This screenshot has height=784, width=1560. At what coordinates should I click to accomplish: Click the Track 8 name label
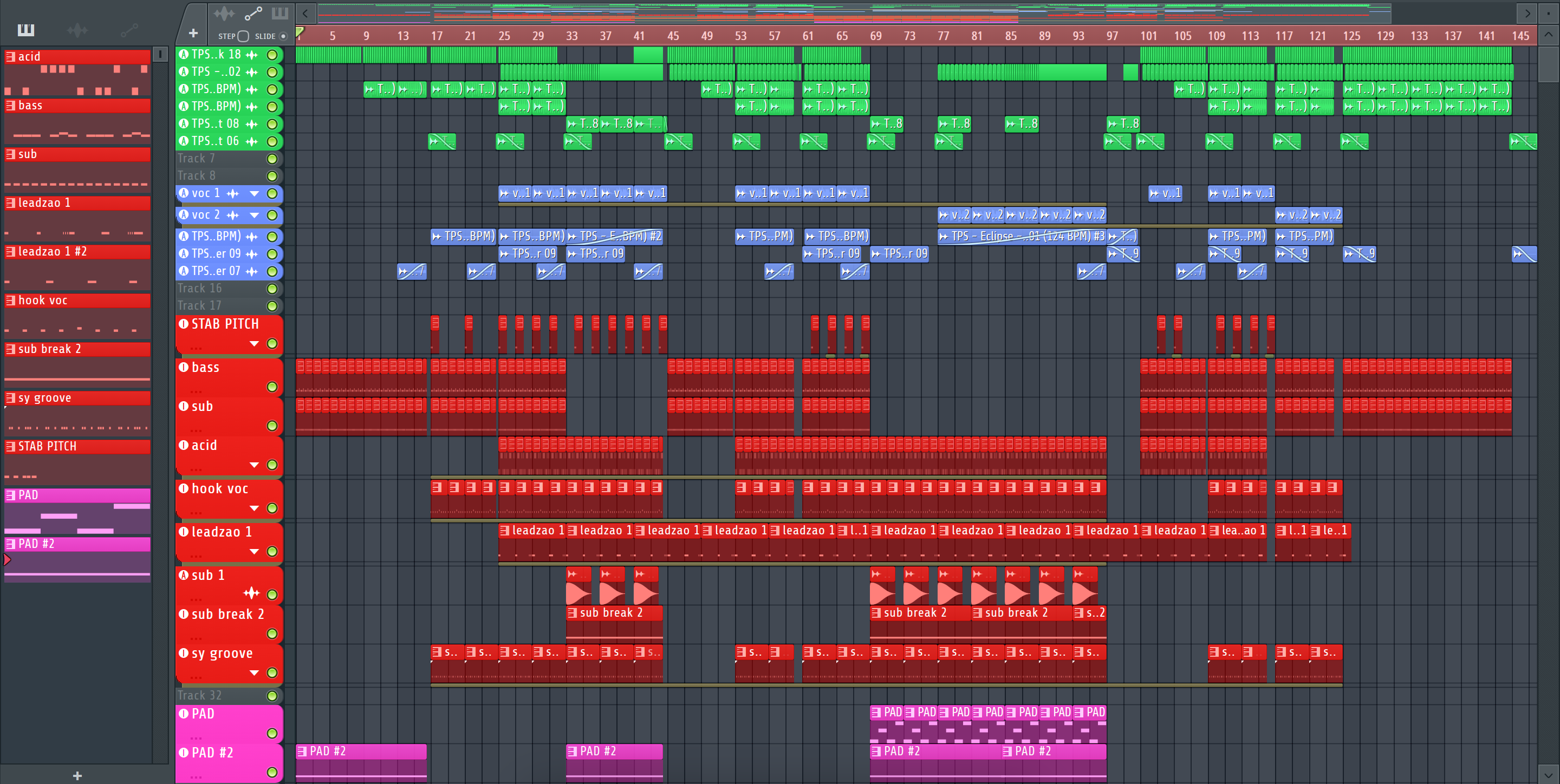coord(197,175)
